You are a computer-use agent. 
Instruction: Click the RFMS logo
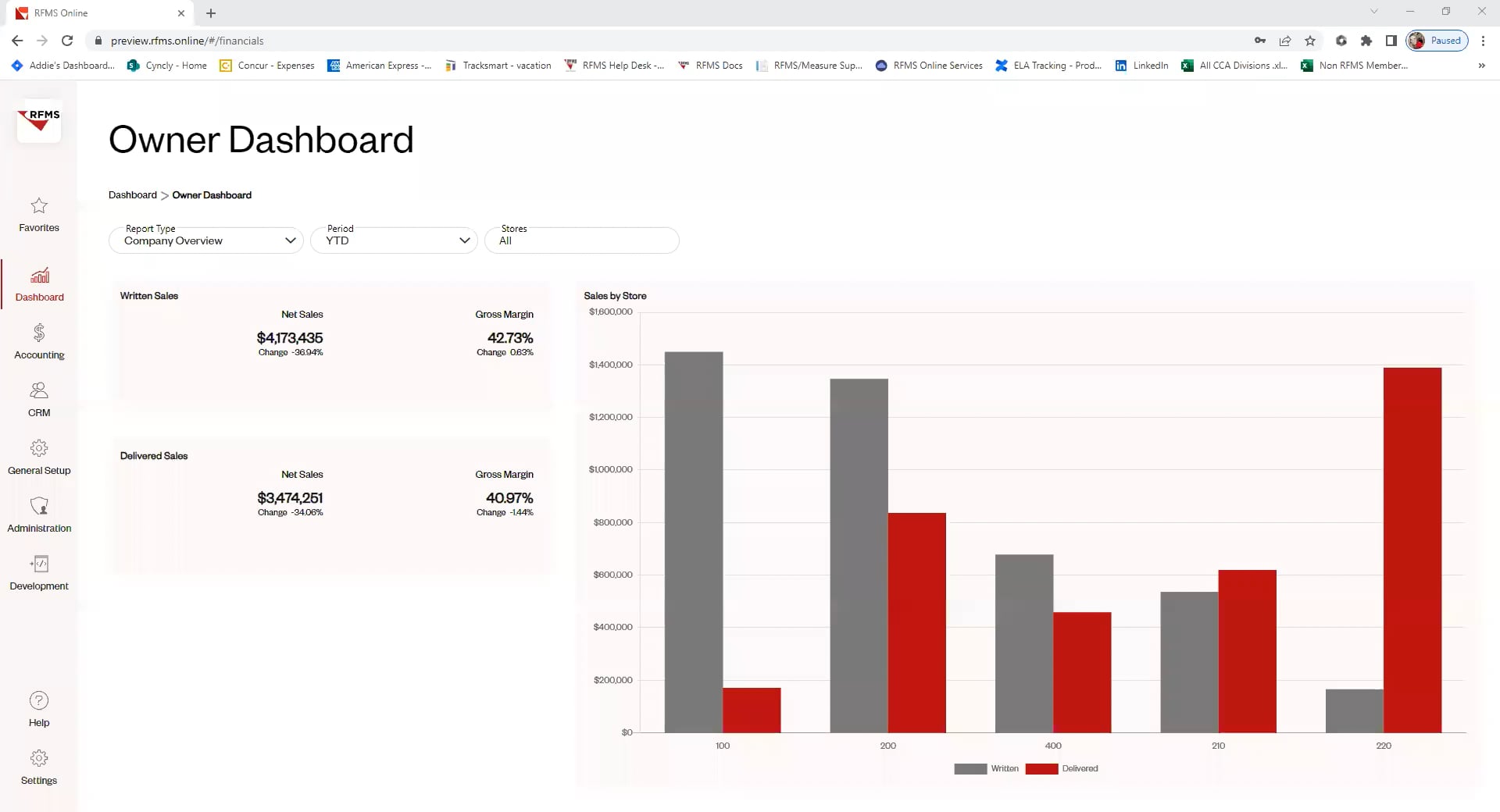point(38,122)
